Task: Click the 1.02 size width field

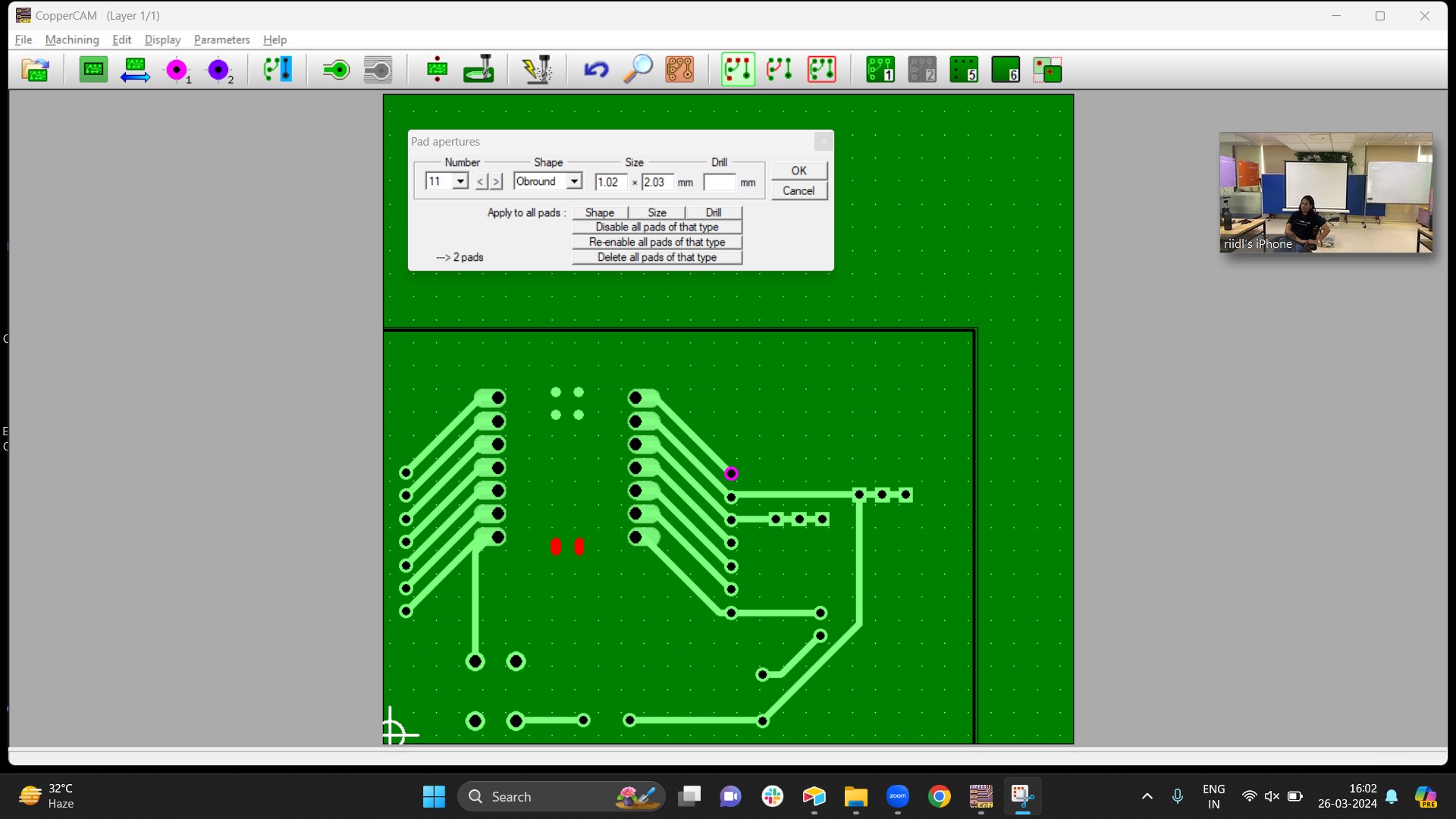Action: click(x=611, y=182)
